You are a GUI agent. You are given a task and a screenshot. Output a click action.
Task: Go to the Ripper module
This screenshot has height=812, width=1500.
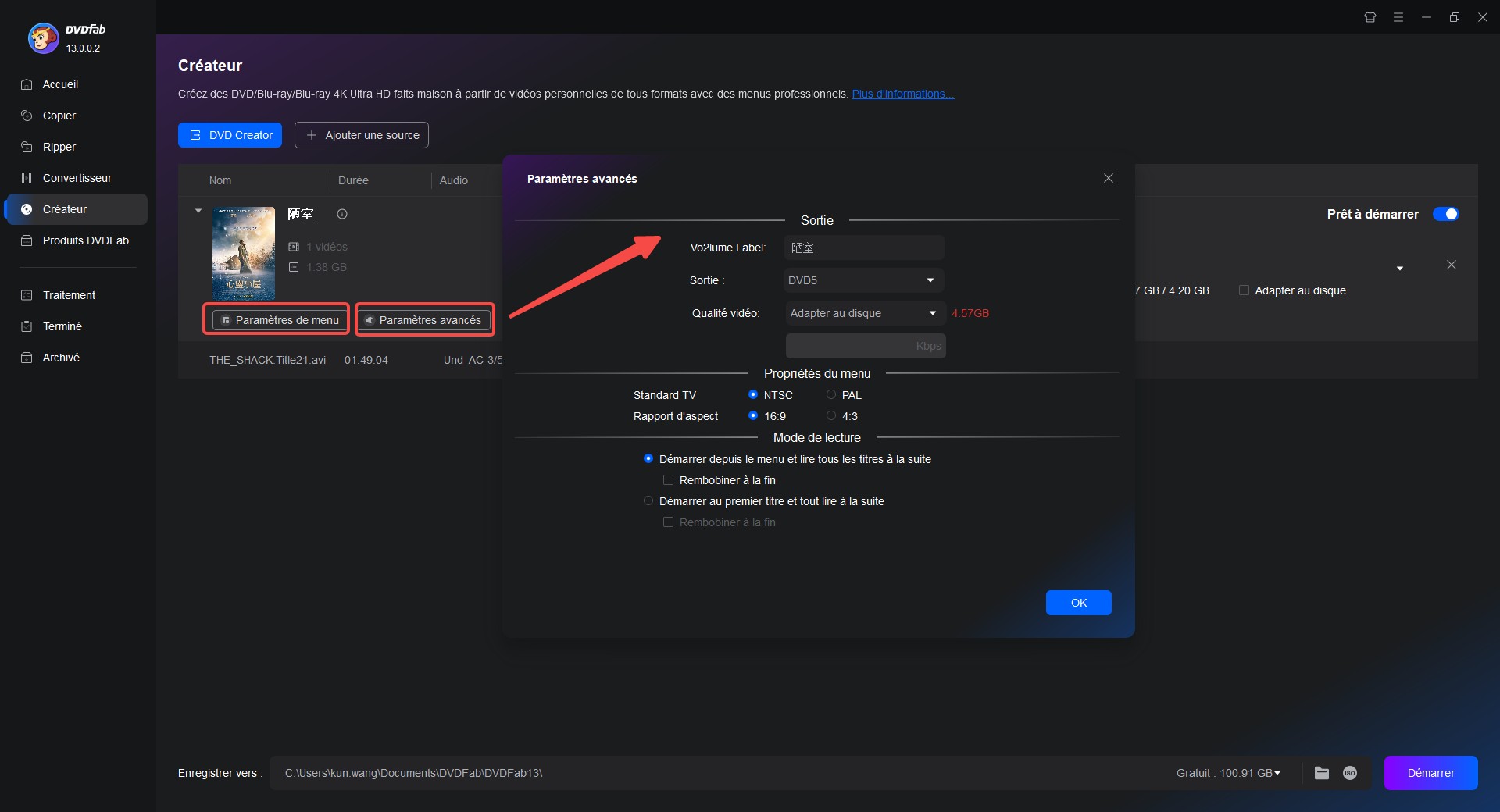tap(59, 147)
